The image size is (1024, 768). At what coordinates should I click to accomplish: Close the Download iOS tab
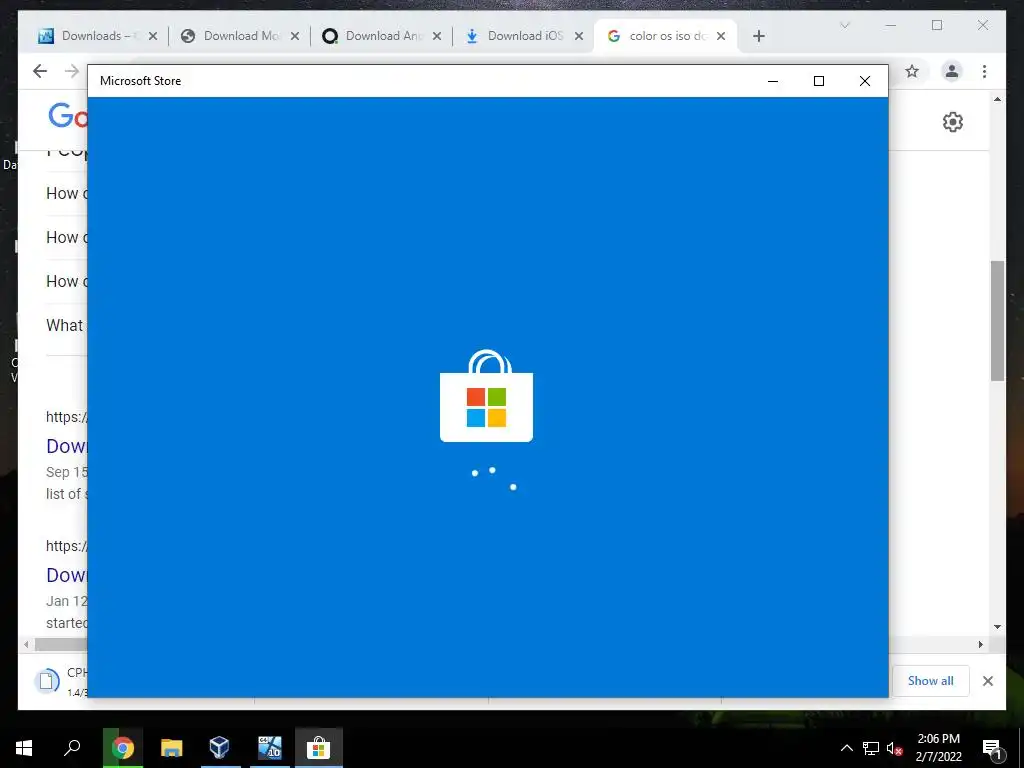pyautogui.click(x=579, y=37)
